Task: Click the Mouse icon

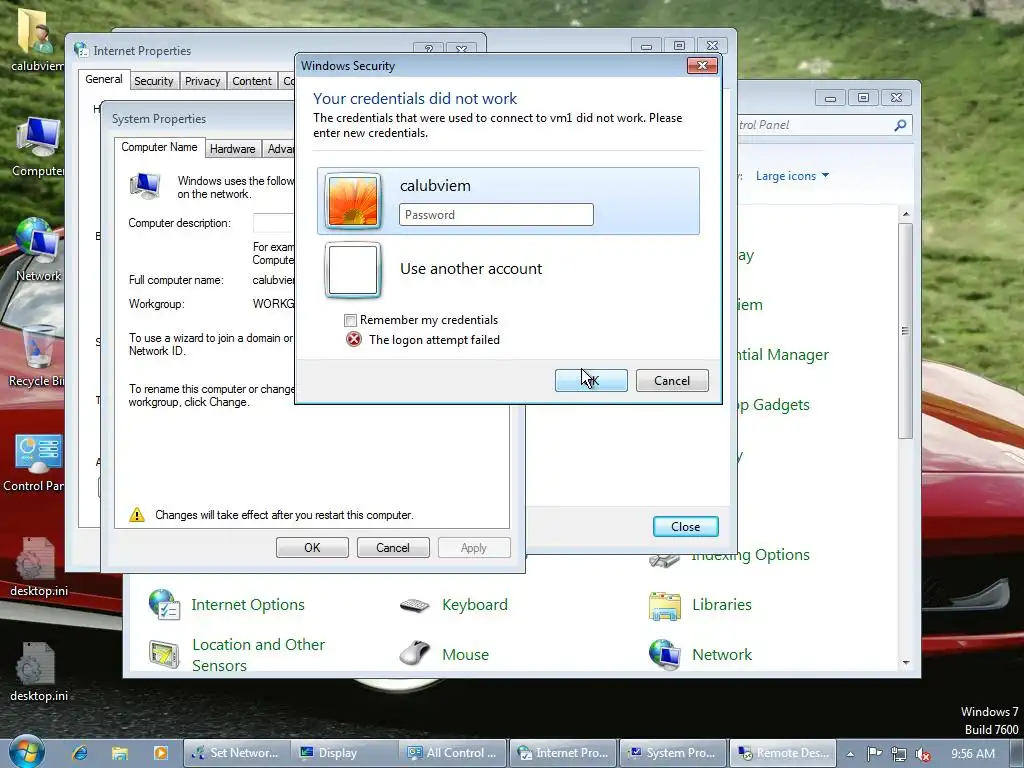Action: [414, 653]
